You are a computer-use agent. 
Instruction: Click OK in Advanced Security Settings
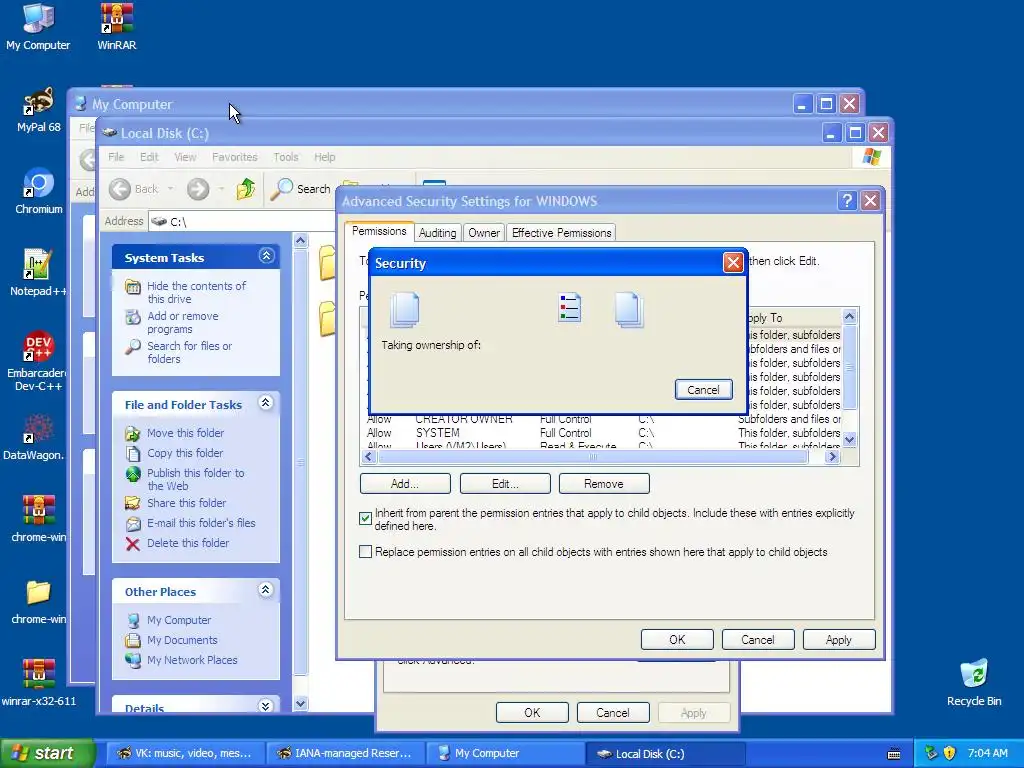[x=677, y=640]
